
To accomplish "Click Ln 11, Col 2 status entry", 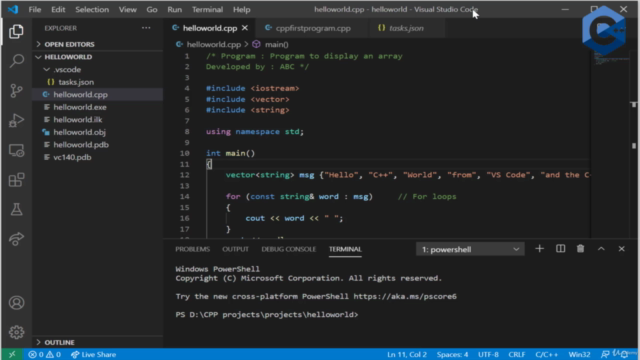I will (407, 354).
